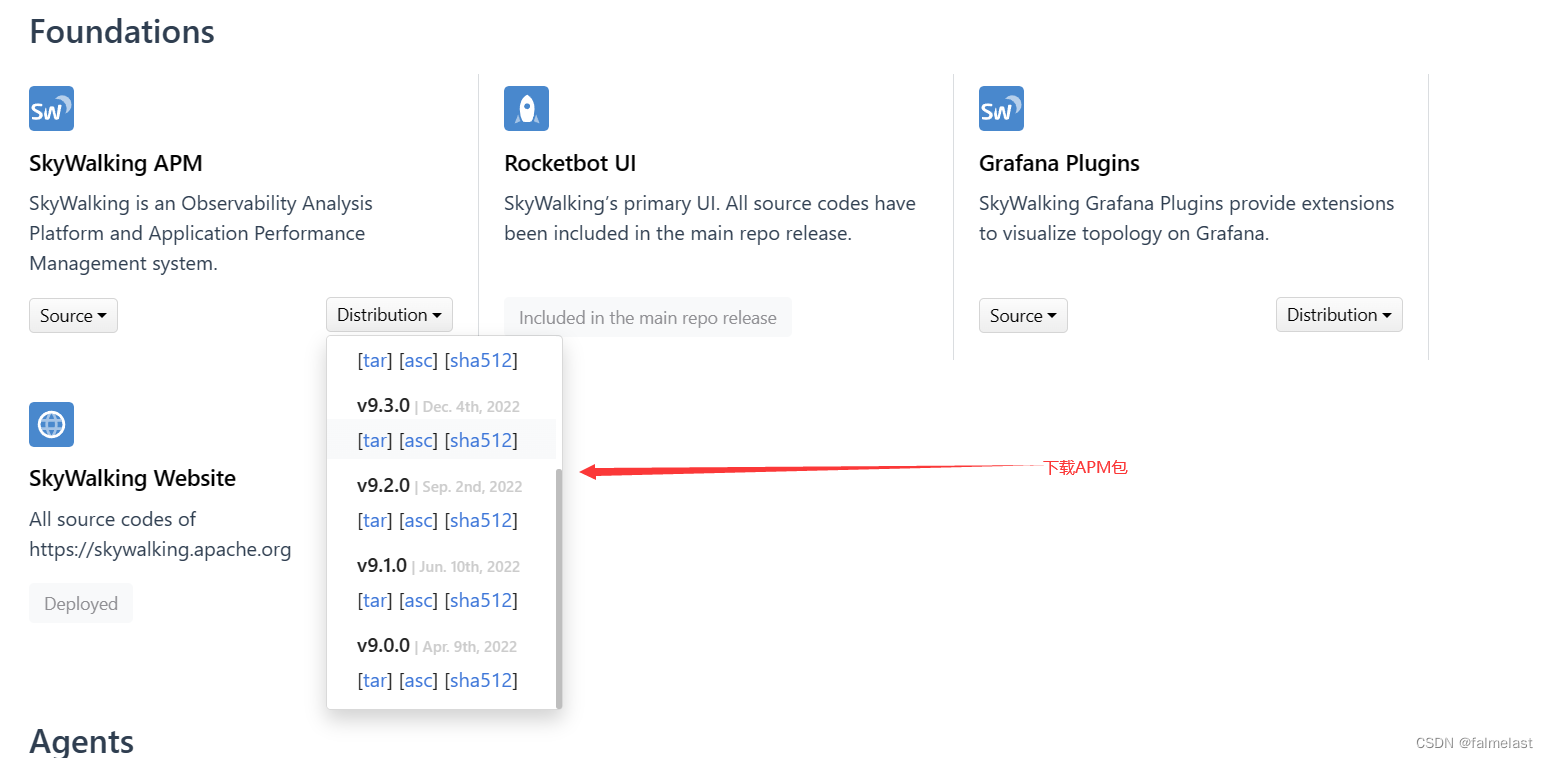
Task: Open Distribution dropdown under Grafana Plugins
Action: click(x=1339, y=315)
